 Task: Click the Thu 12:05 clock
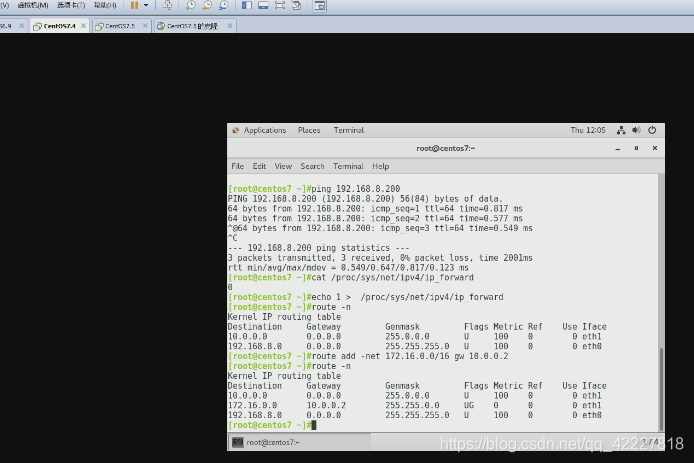587,130
